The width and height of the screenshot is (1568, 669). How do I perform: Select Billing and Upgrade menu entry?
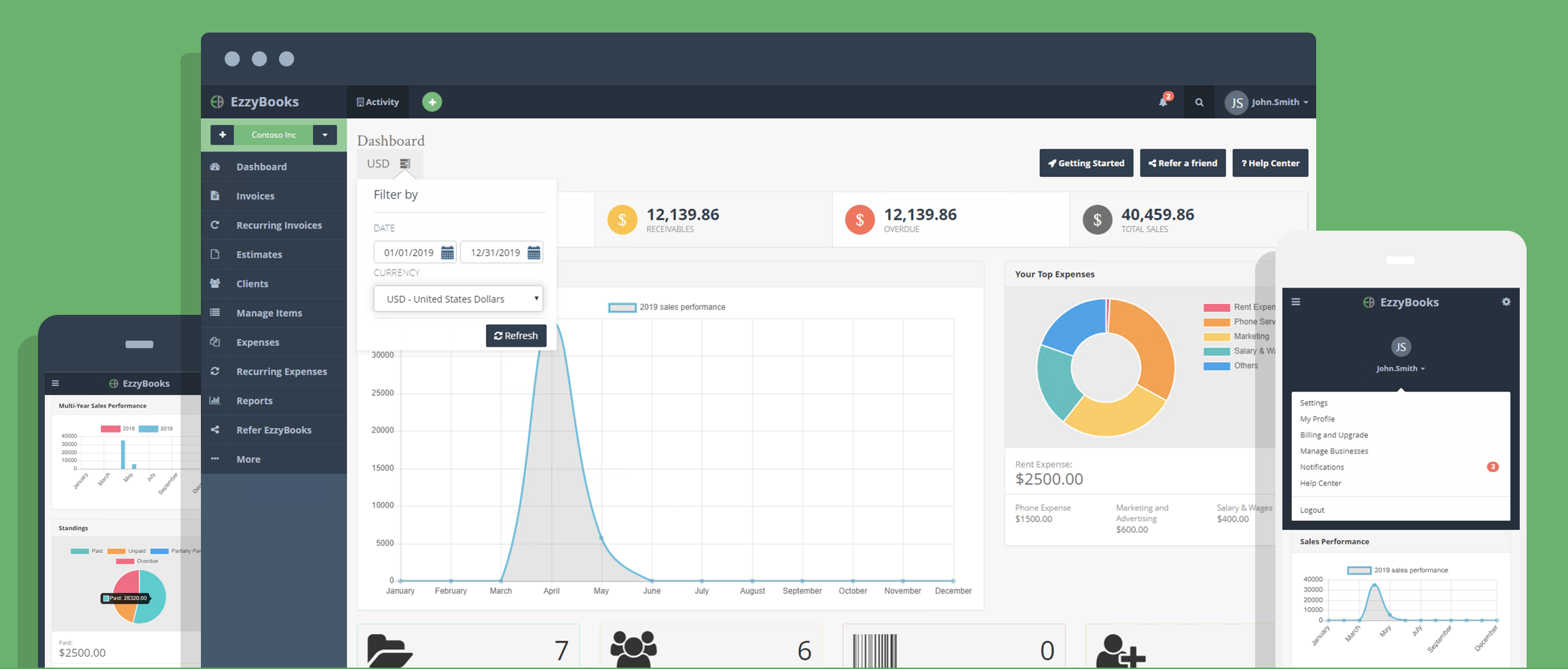(x=1334, y=435)
